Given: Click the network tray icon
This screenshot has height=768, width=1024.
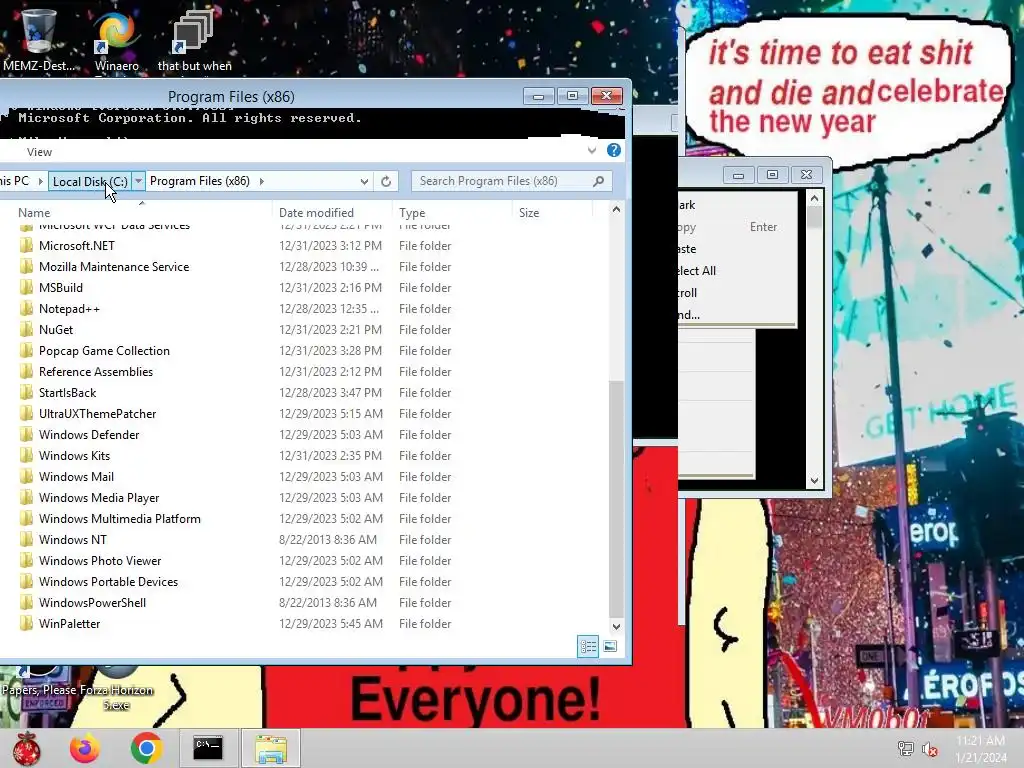Looking at the screenshot, I should pyautogui.click(x=906, y=748).
